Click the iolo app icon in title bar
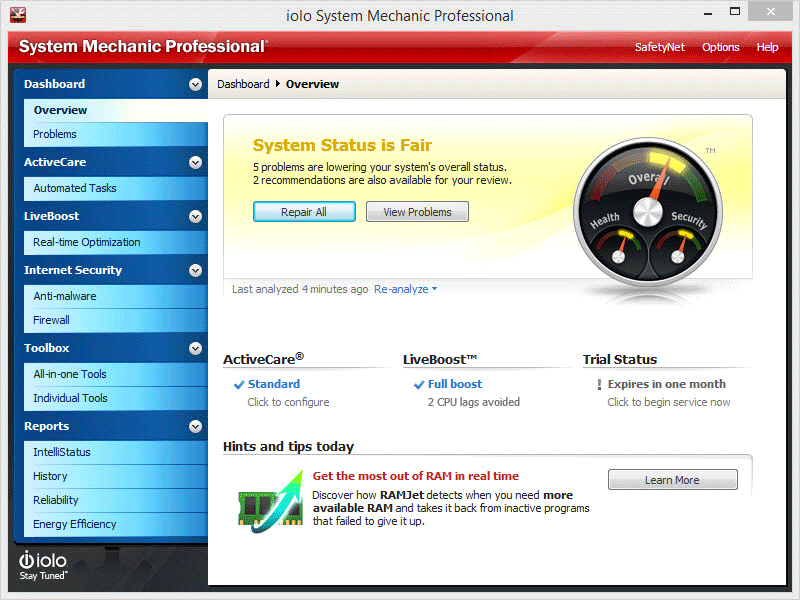Image resolution: width=800 pixels, height=600 pixels. coord(18,15)
